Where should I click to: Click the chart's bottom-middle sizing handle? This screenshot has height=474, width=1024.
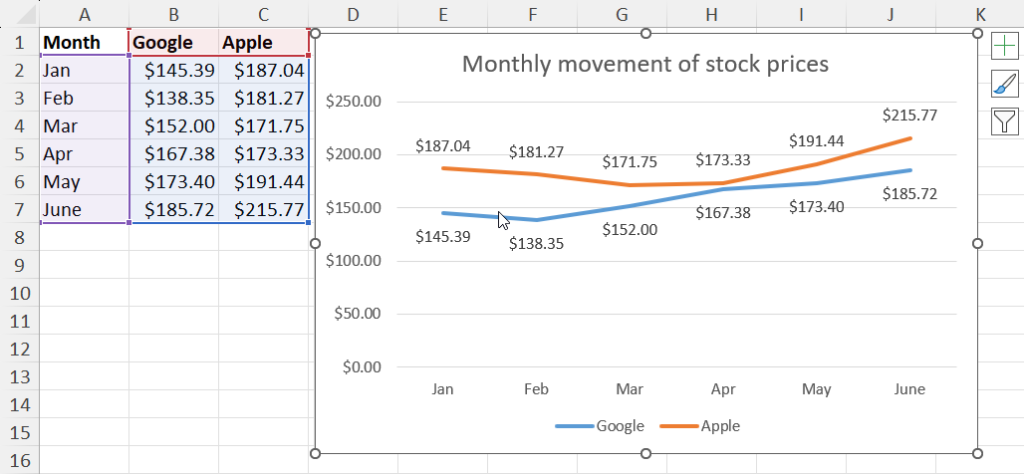pos(647,453)
